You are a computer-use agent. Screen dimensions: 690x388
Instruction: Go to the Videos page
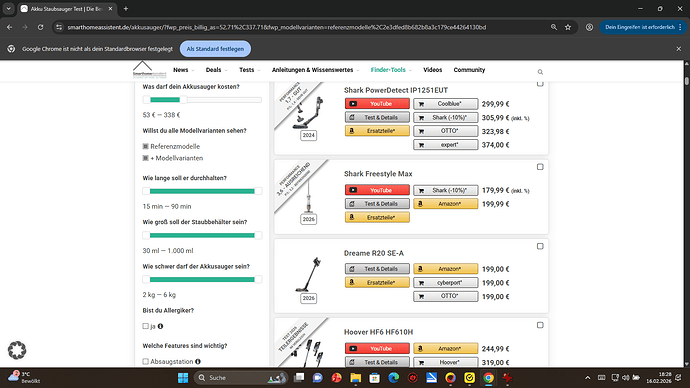pos(433,70)
